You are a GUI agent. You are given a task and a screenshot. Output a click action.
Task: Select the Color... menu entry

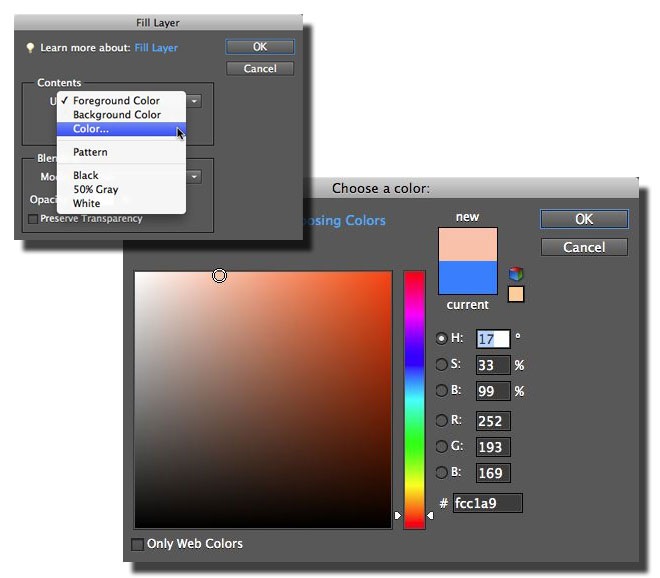click(121, 129)
